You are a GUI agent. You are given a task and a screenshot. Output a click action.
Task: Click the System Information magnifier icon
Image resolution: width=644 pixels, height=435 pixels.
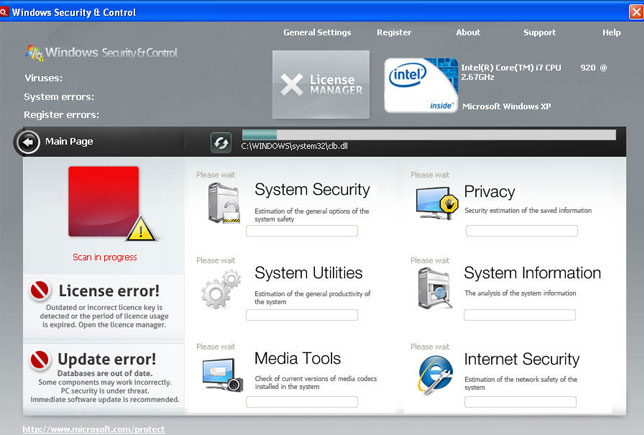click(435, 288)
